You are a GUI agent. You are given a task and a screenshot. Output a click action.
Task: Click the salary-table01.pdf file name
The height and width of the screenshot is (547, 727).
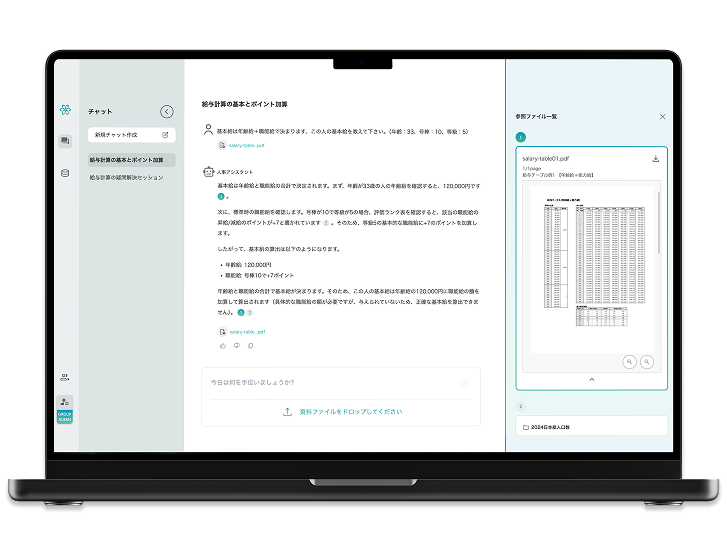pyautogui.click(x=546, y=159)
